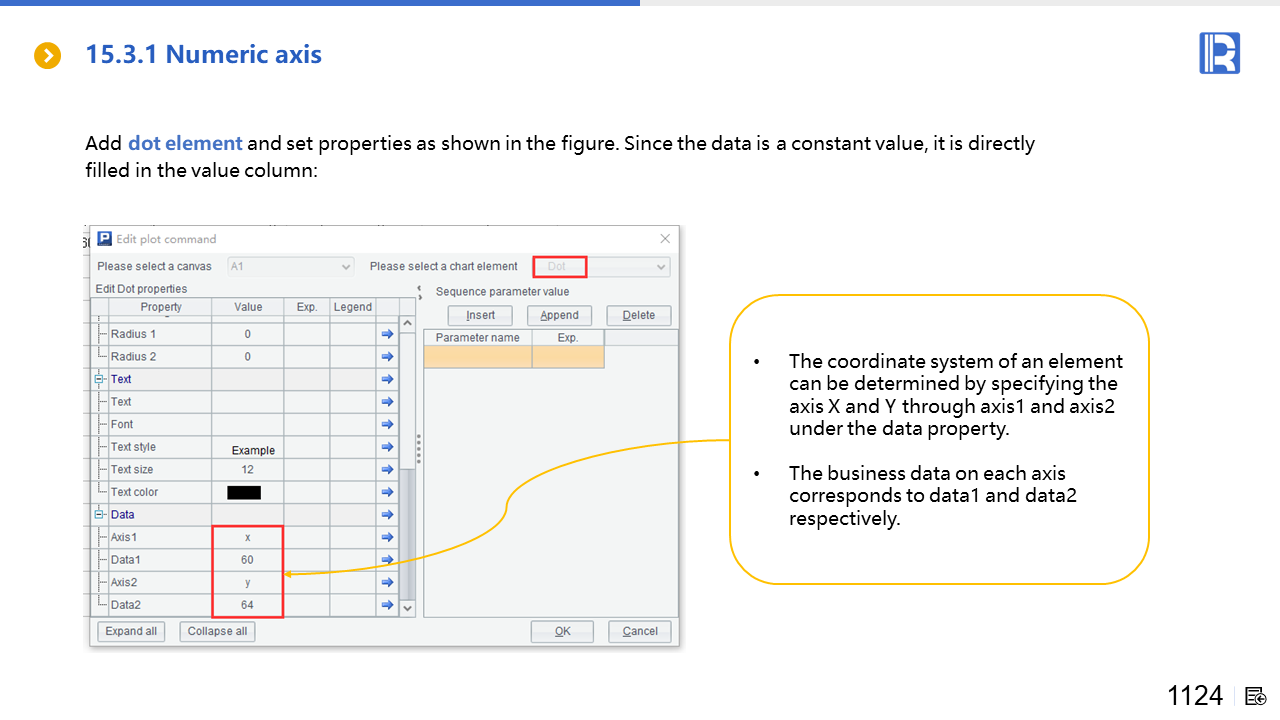Screen dimensions: 1280x720
Task: Open the canvas selection dropdown A1
Action: [290, 267]
